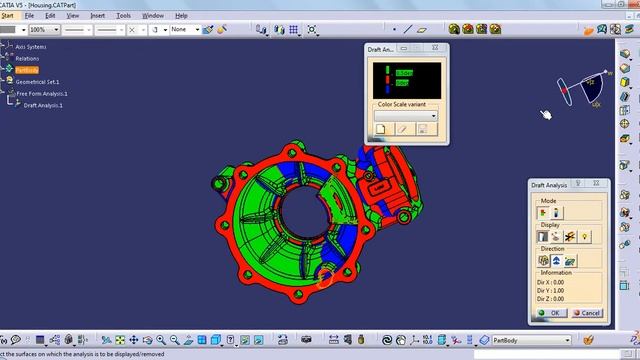Screen dimensions: 640x360
Task: Click the Pocket tool in right toolbar
Action: tap(625, 68)
